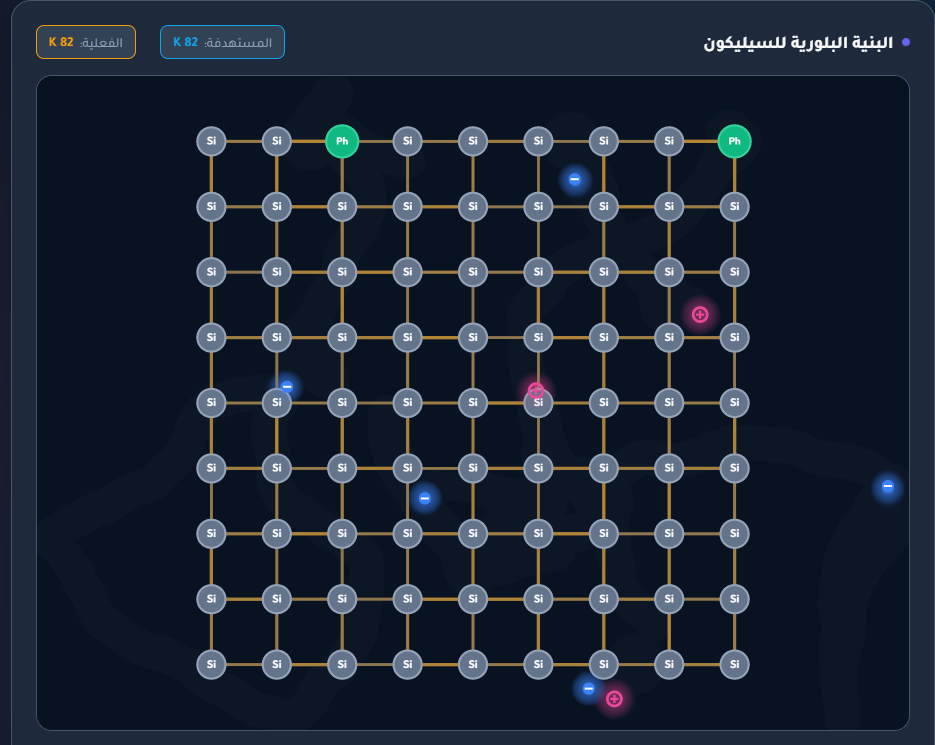Select the Si atom at the exact lattice center
Viewport: 935px width, 745px height.
click(x=473, y=403)
